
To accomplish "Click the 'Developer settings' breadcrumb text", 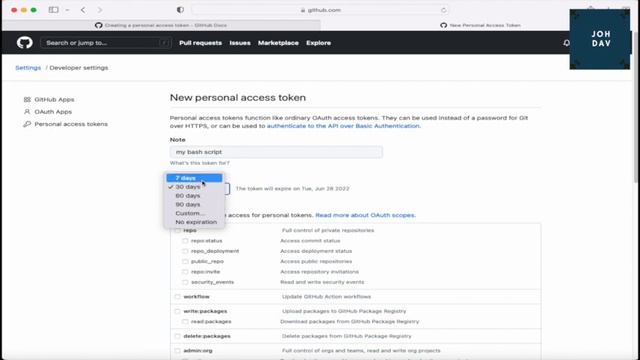I will pos(79,68).
